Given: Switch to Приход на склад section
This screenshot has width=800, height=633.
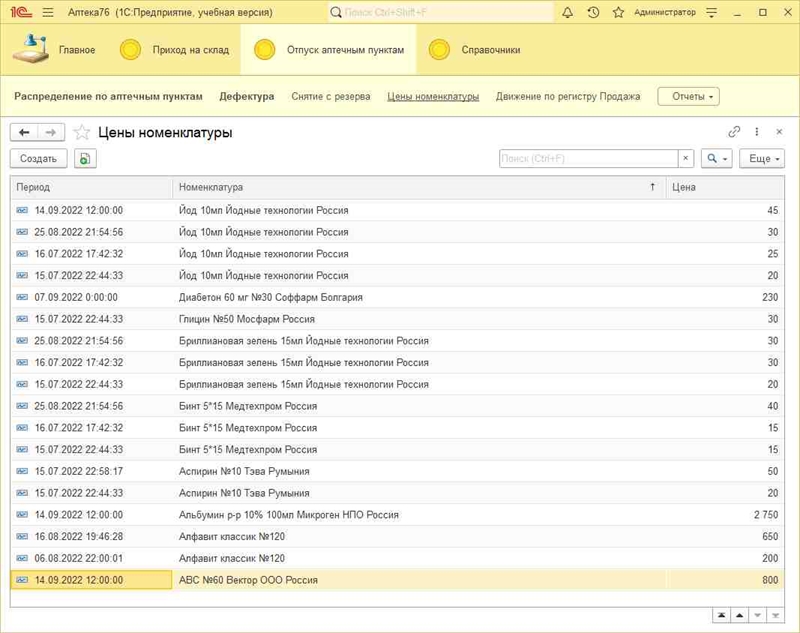Looking at the screenshot, I should coord(174,50).
